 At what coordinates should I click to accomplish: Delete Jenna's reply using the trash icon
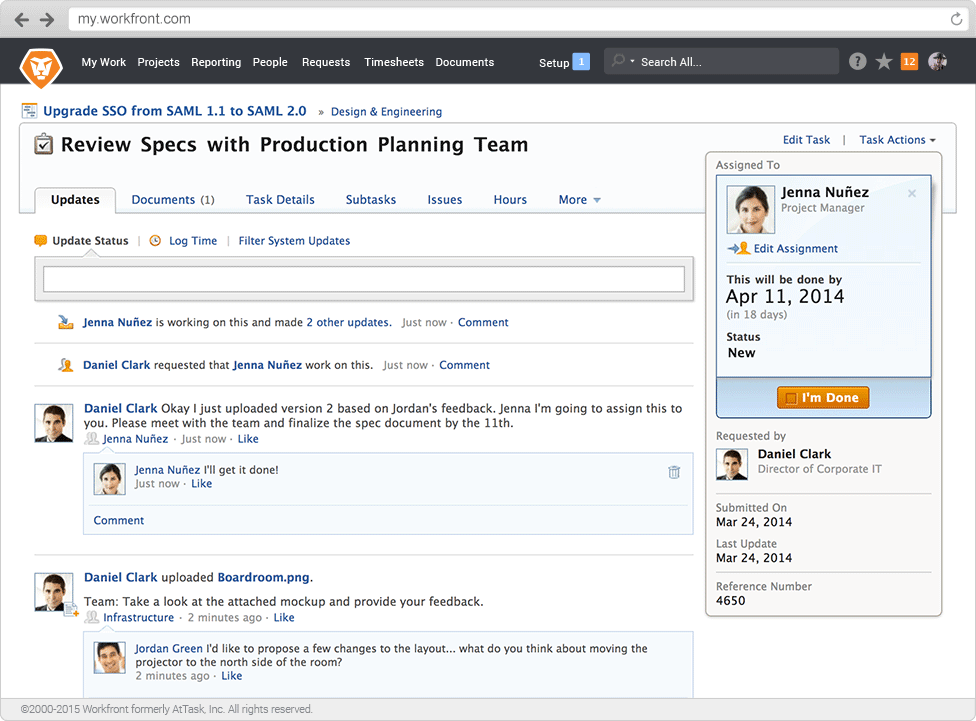(x=674, y=472)
